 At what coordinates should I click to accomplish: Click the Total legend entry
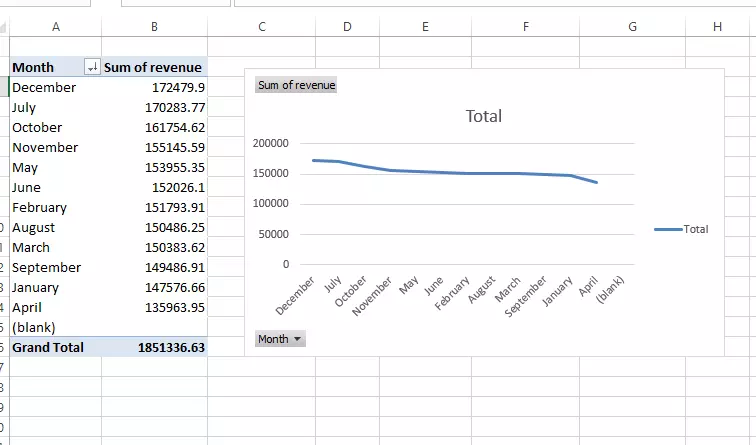682,229
